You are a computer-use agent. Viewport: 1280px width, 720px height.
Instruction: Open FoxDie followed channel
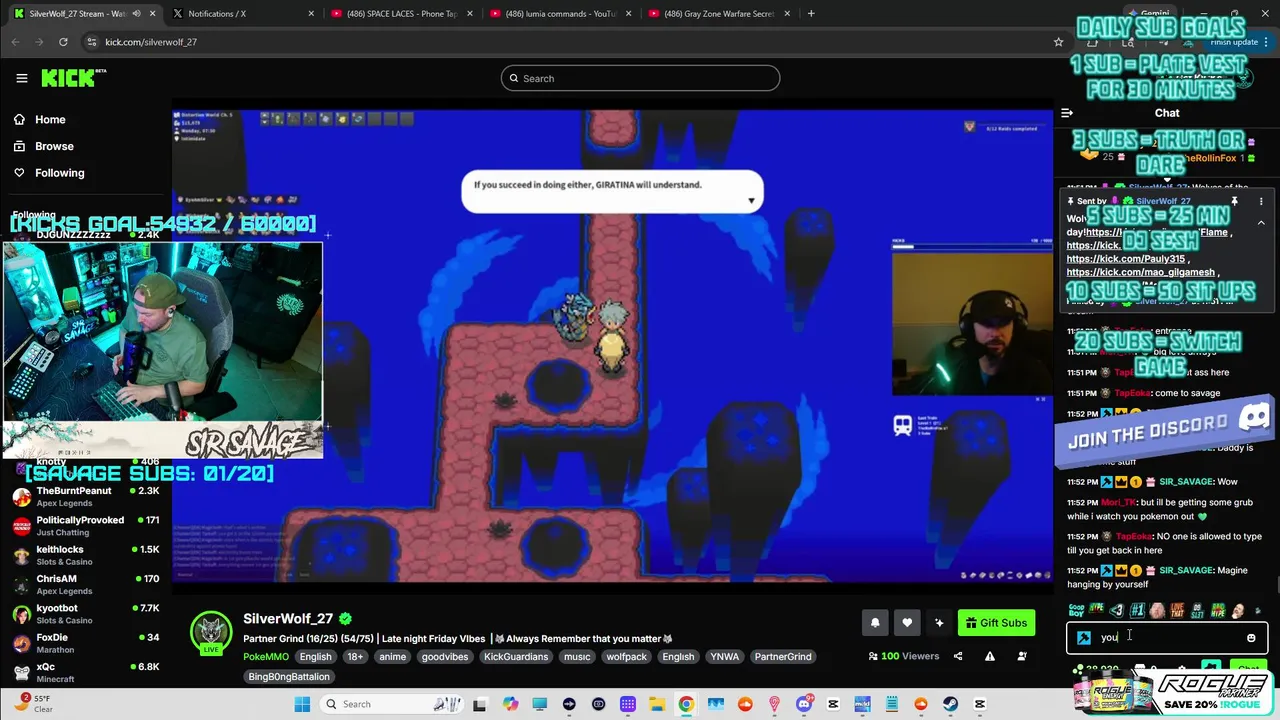coord(85,643)
